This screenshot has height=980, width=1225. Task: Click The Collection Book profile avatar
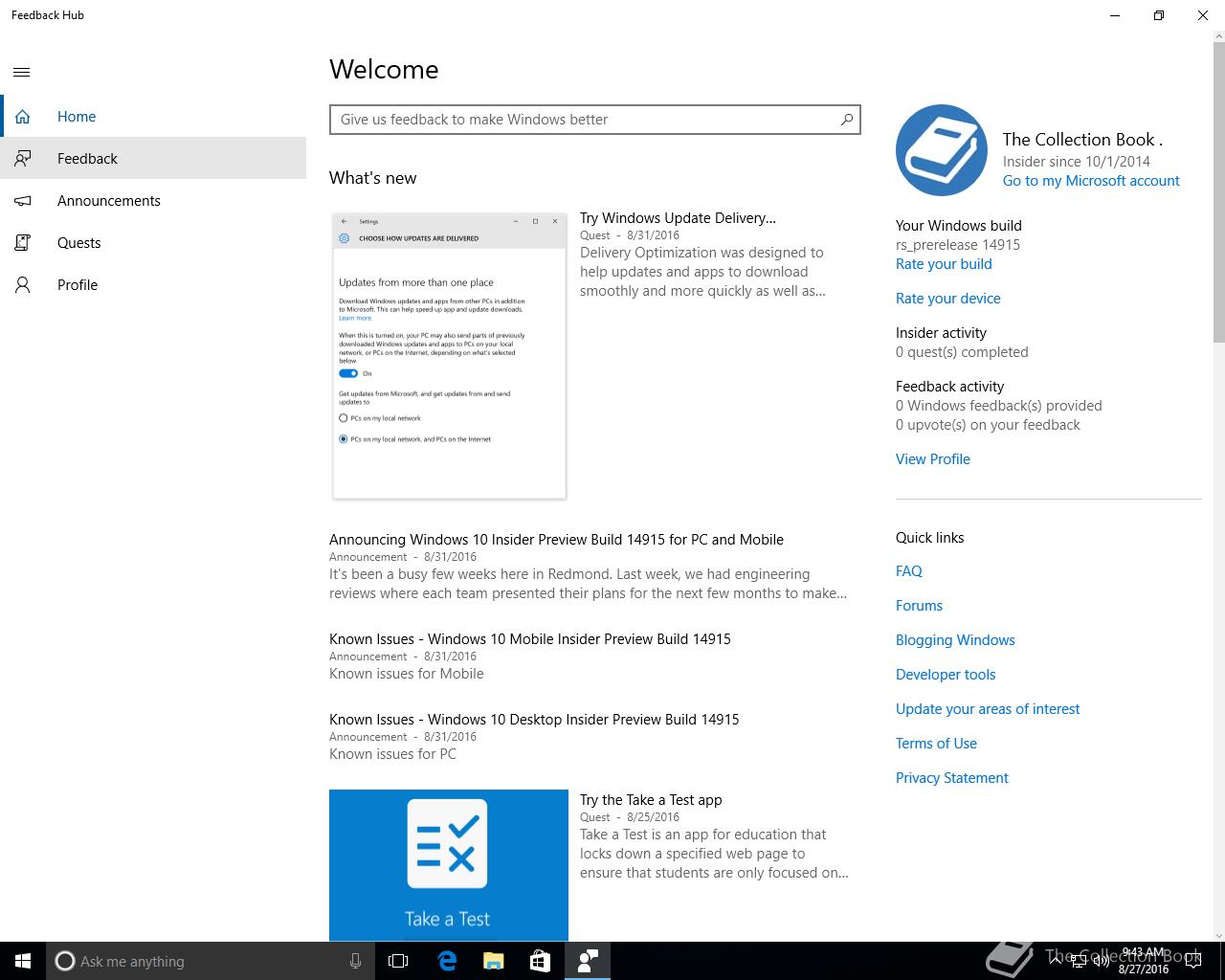pyautogui.click(x=942, y=150)
